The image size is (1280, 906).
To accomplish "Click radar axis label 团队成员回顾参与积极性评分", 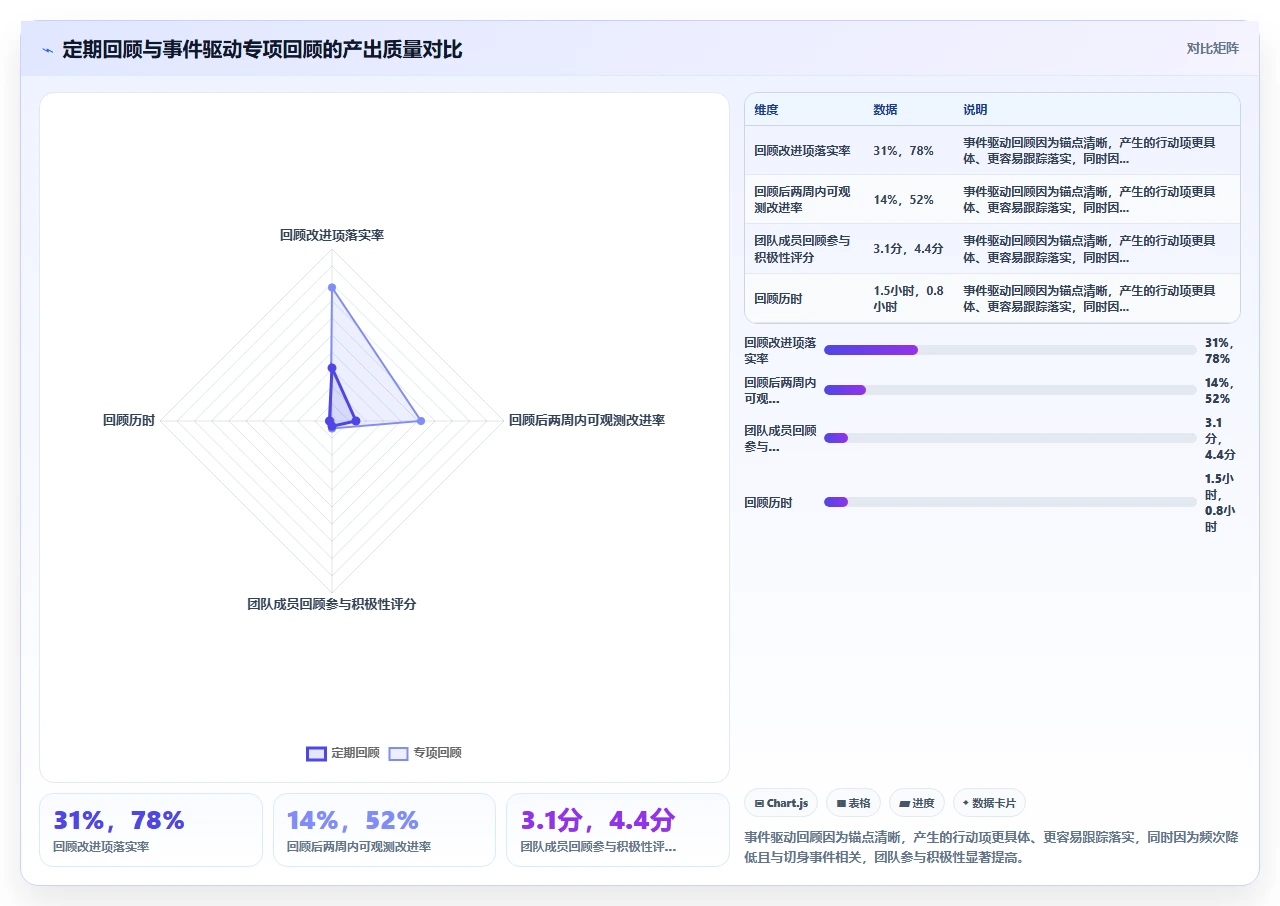I will point(332,604).
